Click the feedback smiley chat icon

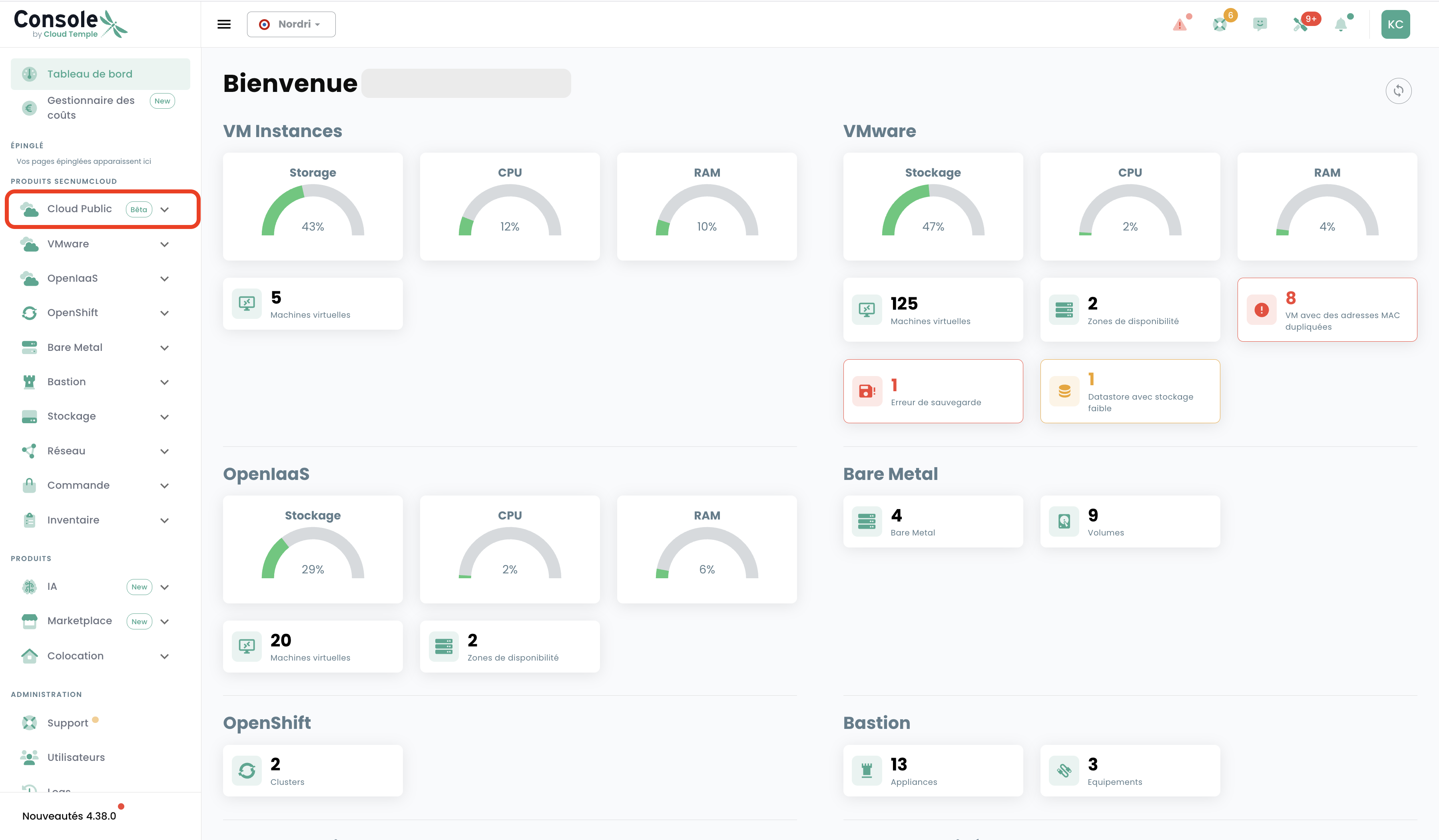[x=1260, y=24]
